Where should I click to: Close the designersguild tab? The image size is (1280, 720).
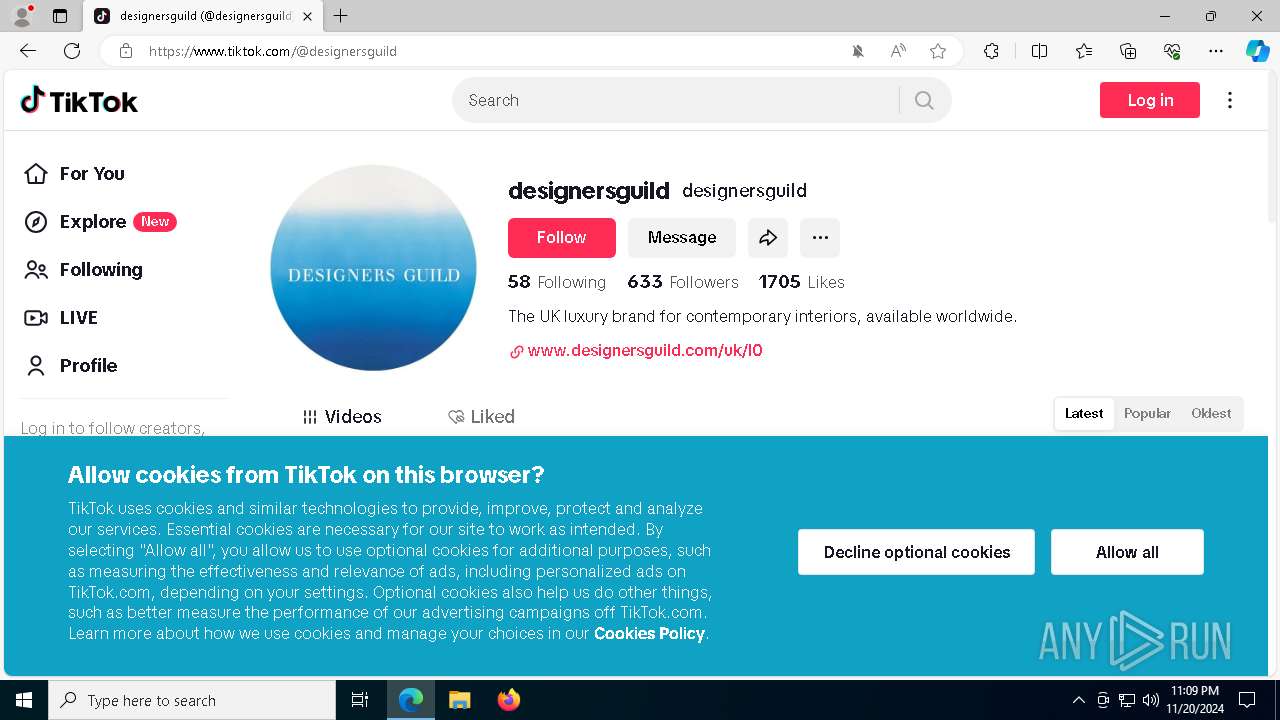(x=307, y=16)
